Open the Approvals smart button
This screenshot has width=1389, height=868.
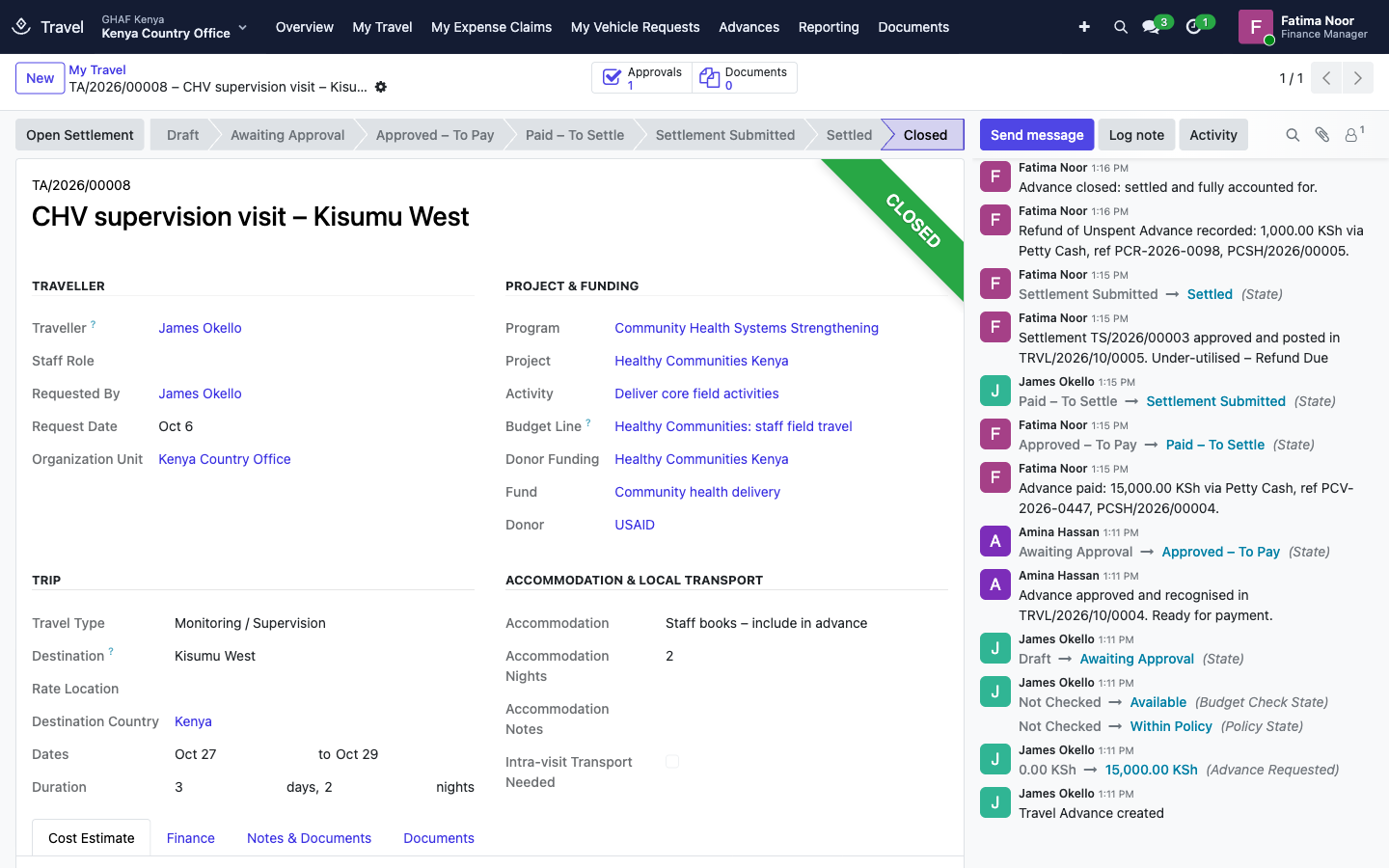(x=642, y=78)
